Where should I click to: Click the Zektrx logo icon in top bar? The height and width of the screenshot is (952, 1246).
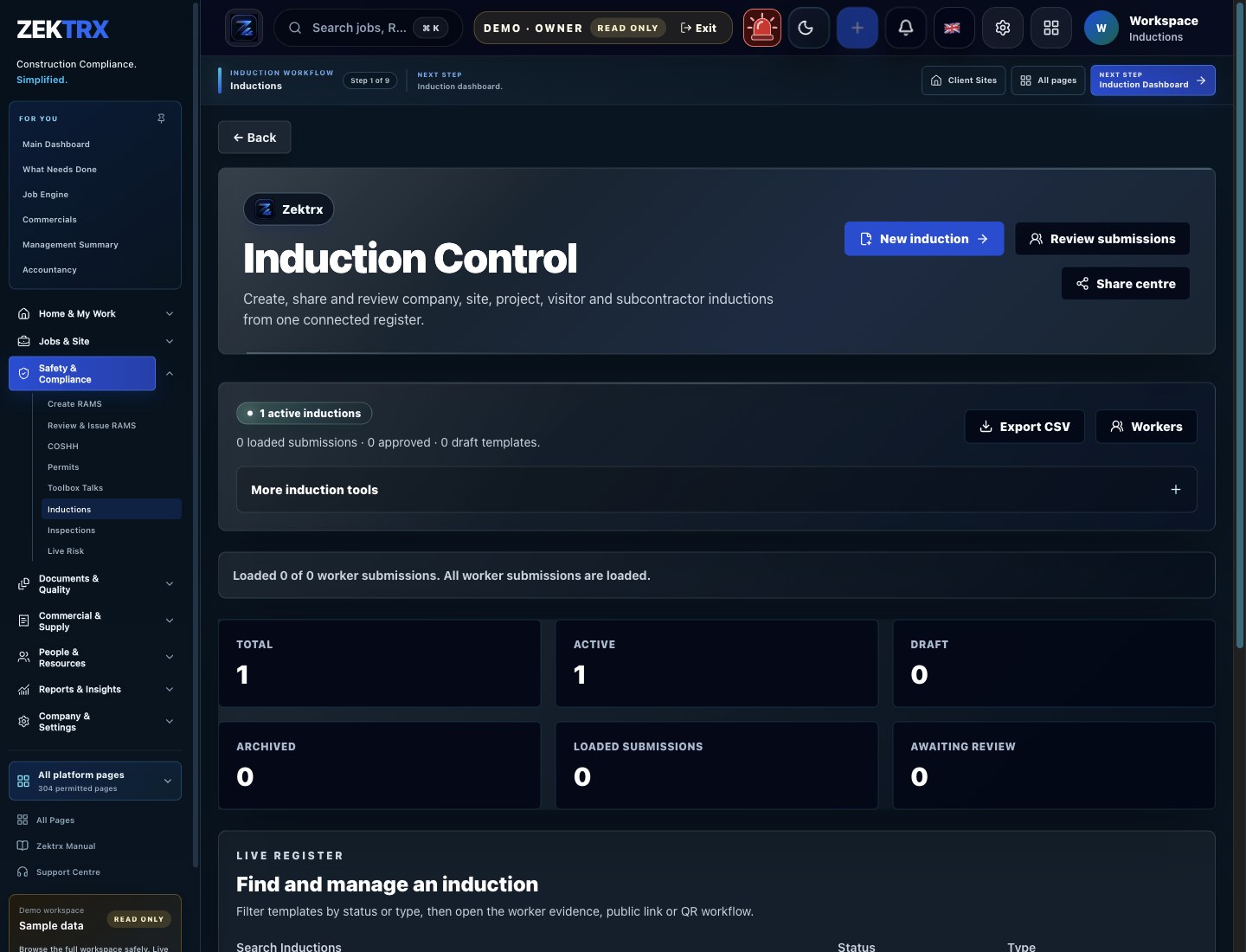(244, 28)
